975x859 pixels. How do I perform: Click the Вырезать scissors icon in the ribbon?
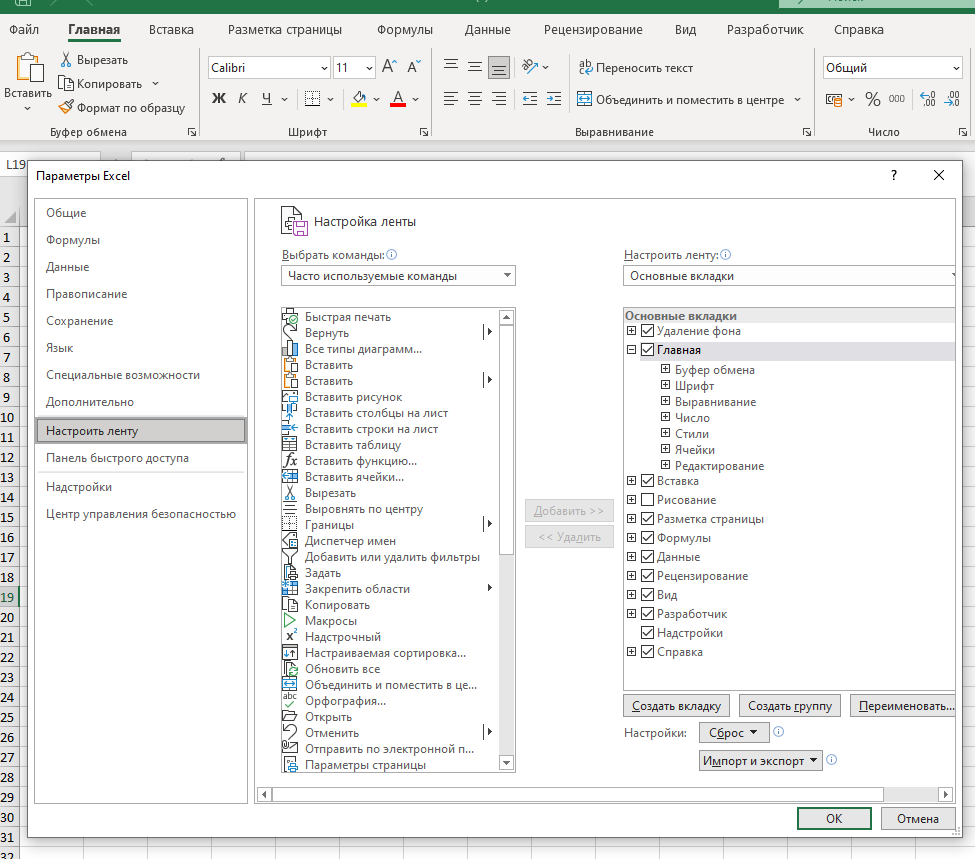(66, 60)
